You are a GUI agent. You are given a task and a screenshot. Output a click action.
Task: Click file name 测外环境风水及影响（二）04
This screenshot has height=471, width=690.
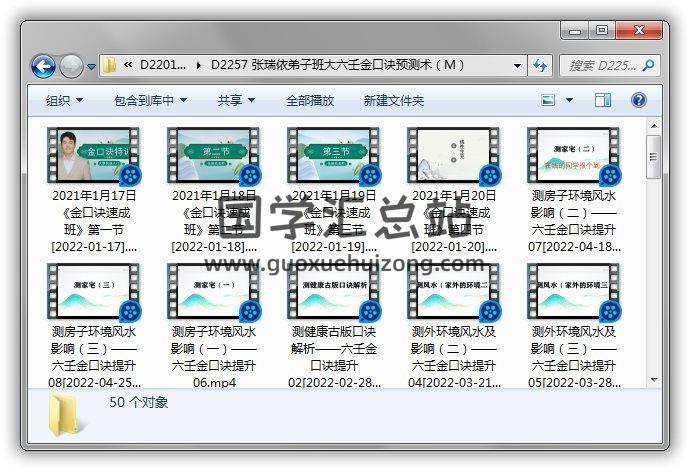[454, 357]
